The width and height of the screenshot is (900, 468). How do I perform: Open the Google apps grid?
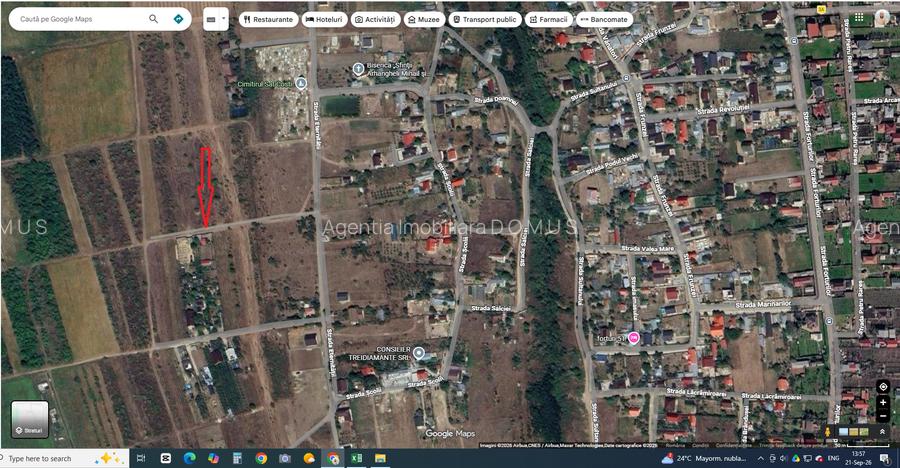coord(859,18)
